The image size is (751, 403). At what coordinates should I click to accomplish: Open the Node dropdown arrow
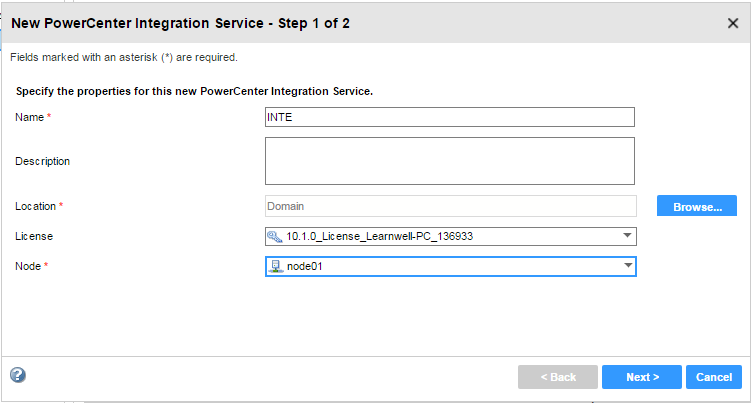coord(627,266)
